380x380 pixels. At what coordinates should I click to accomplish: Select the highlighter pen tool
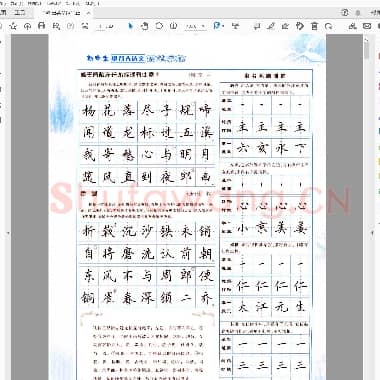271,26
